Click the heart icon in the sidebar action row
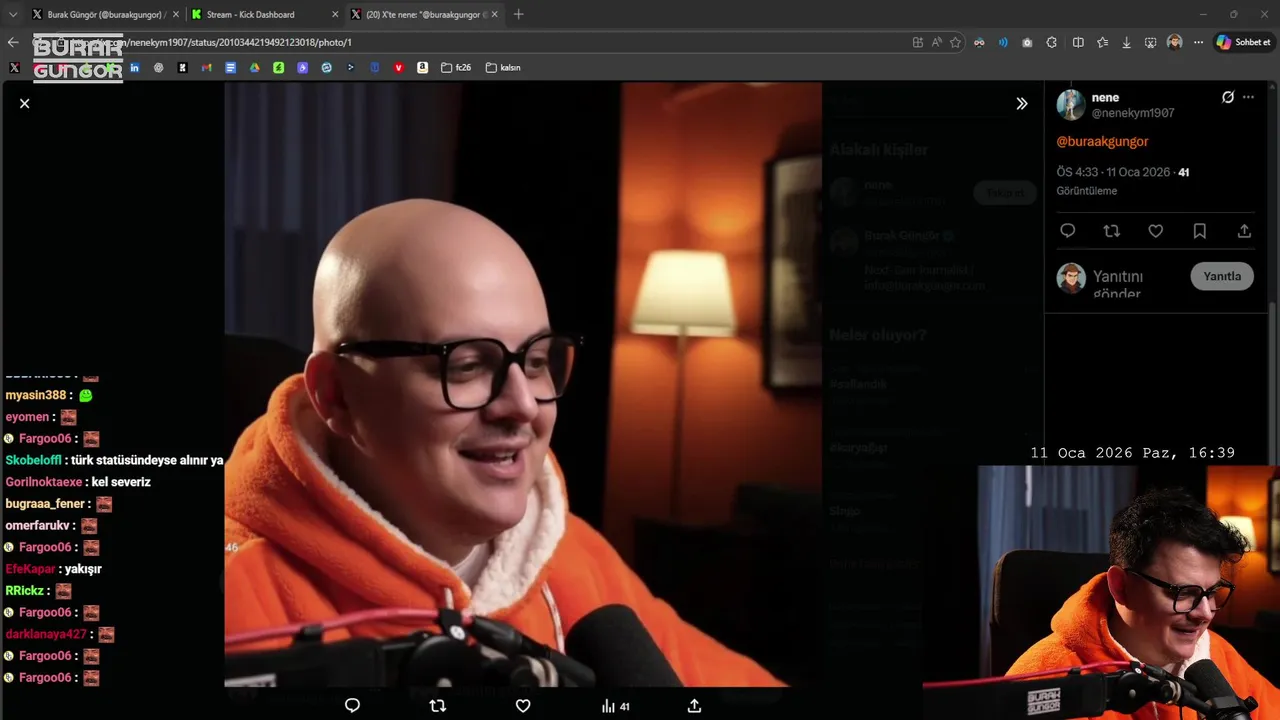The height and width of the screenshot is (720, 1280). (1155, 231)
